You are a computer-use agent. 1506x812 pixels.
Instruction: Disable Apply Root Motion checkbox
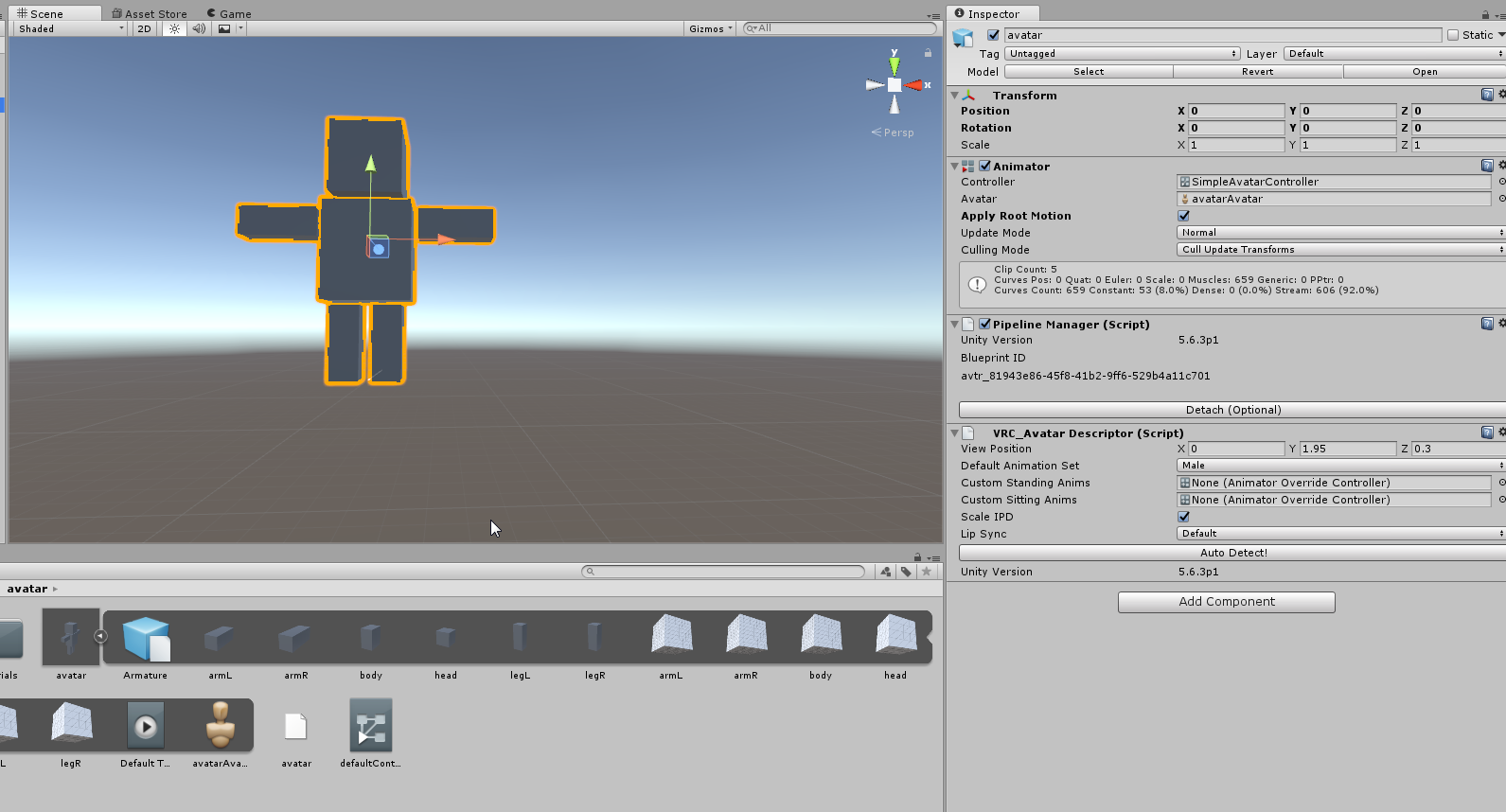coord(1184,216)
